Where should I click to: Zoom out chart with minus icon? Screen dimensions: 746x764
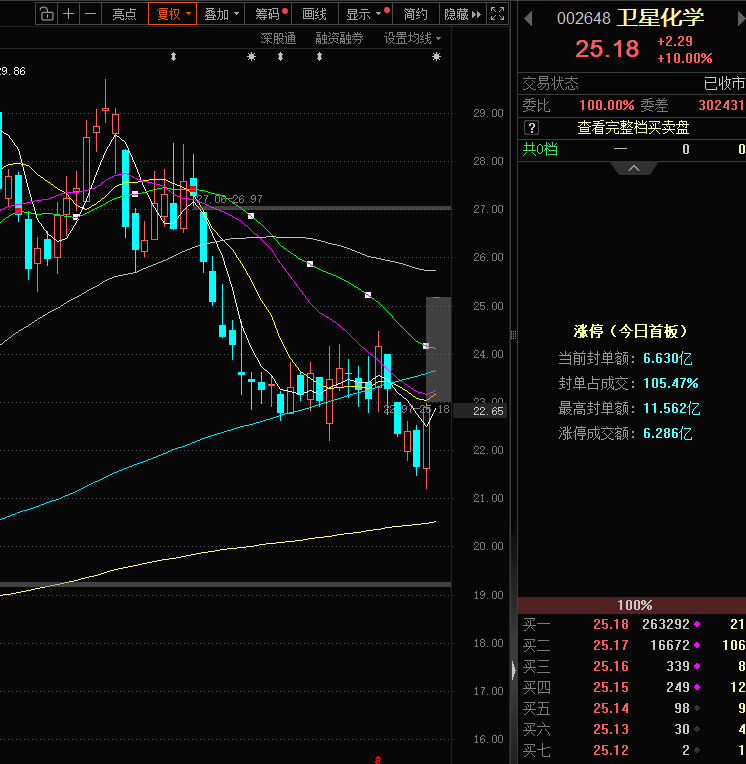pos(90,14)
